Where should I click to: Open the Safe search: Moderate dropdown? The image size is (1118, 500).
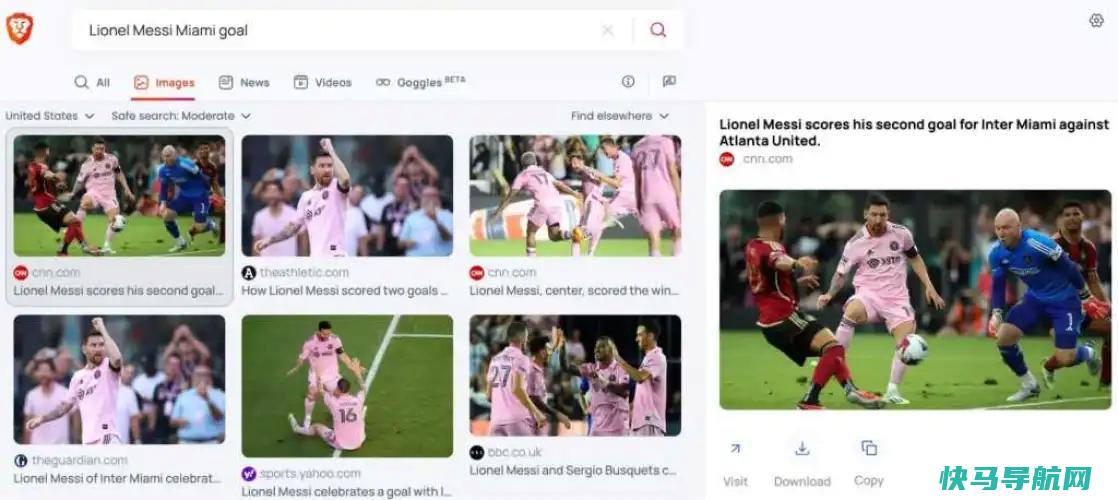pyautogui.click(x=181, y=116)
